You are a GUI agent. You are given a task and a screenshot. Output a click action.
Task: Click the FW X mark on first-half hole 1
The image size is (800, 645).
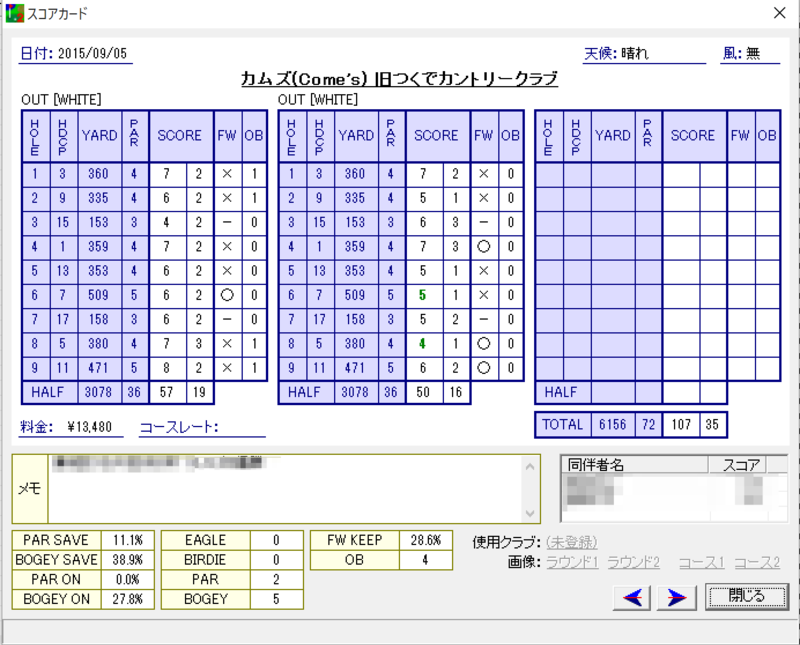(227, 174)
